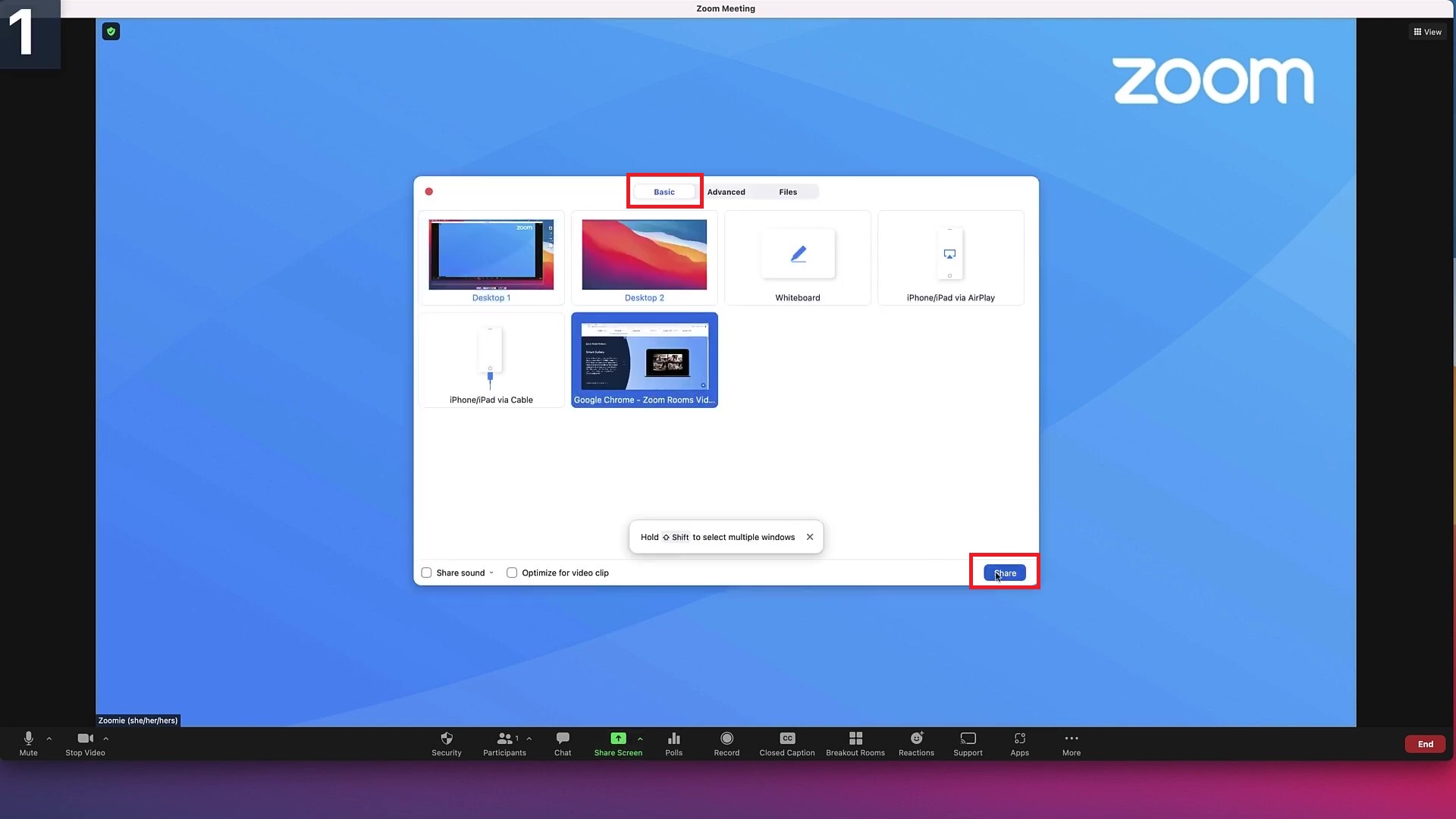Viewport: 1456px width, 819px height.
Task: Expand the Participants options arrow
Action: coord(529,739)
